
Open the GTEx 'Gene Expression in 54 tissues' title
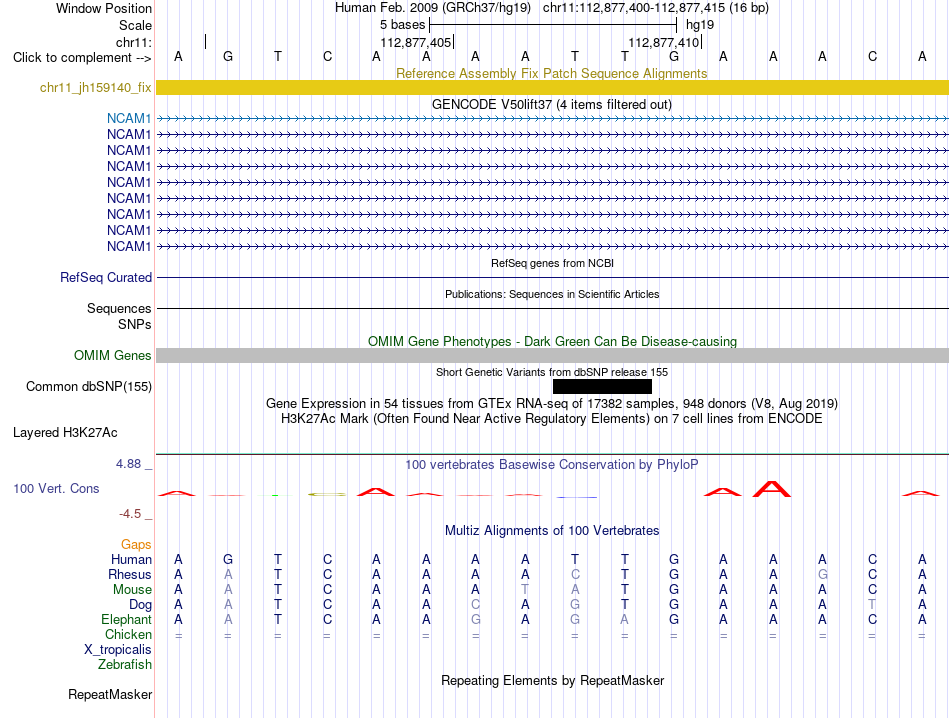(552, 404)
